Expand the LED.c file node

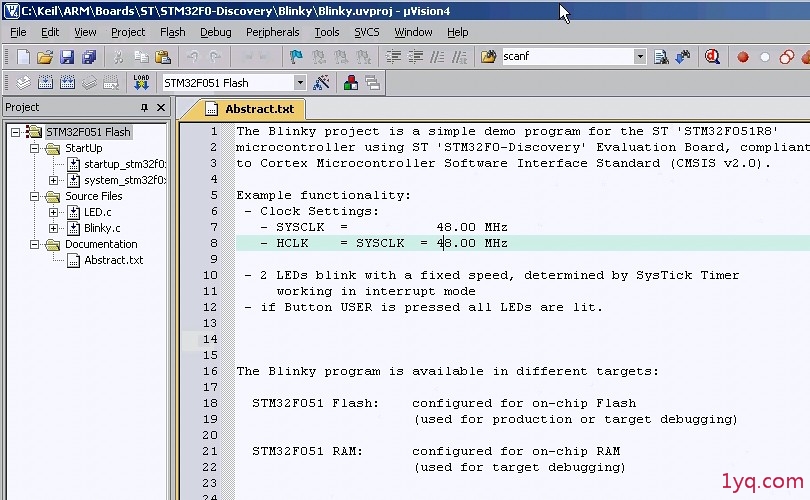click(53, 212)
